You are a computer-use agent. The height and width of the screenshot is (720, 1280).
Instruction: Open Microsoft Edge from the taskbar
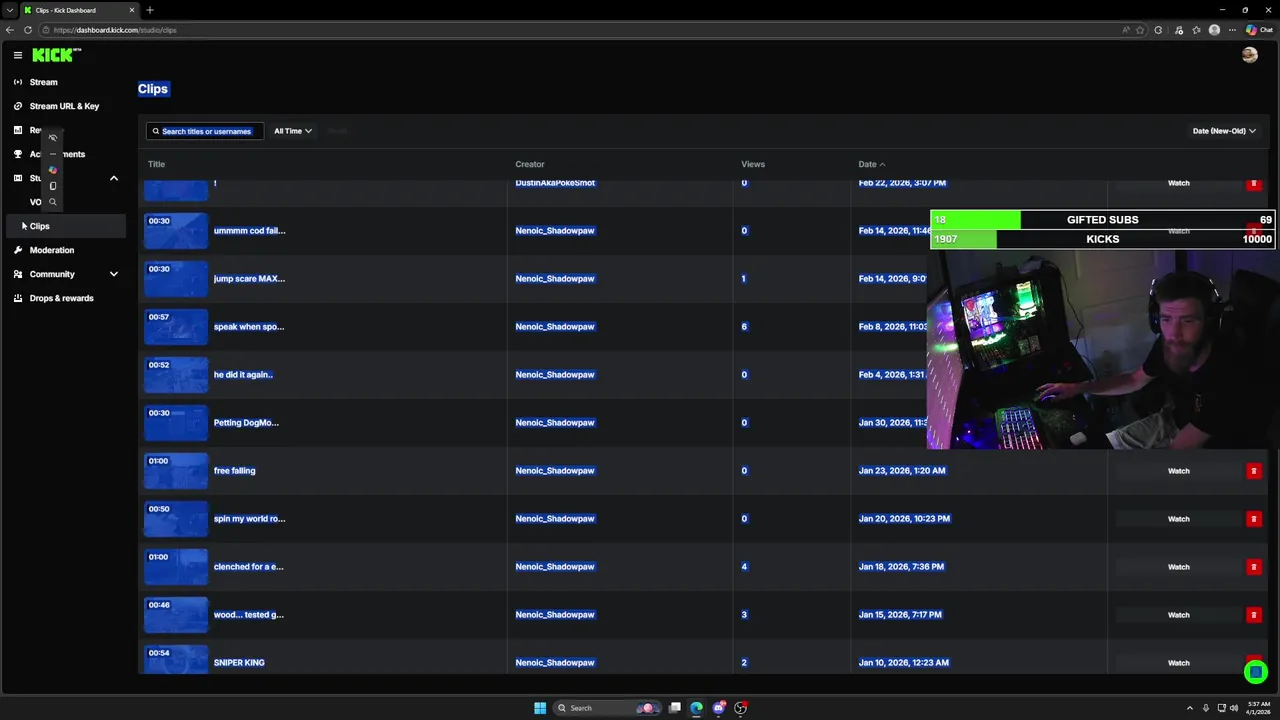click(x=696, y=708)
